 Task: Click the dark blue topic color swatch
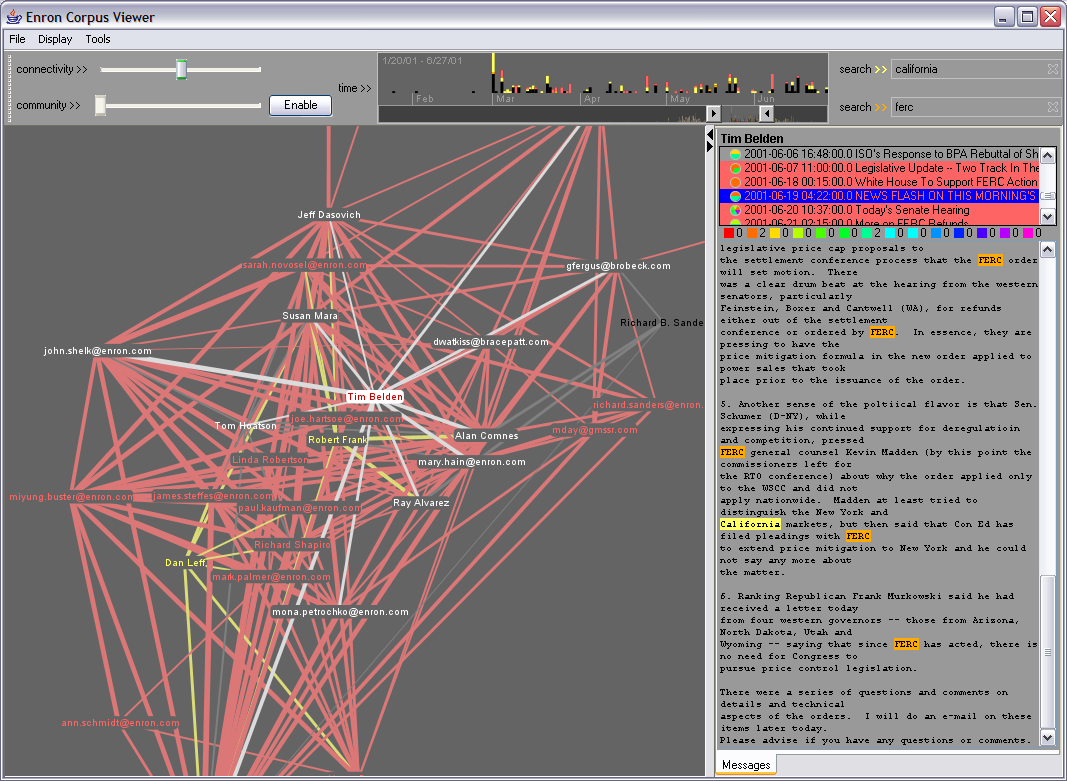[x=959, y=233]
